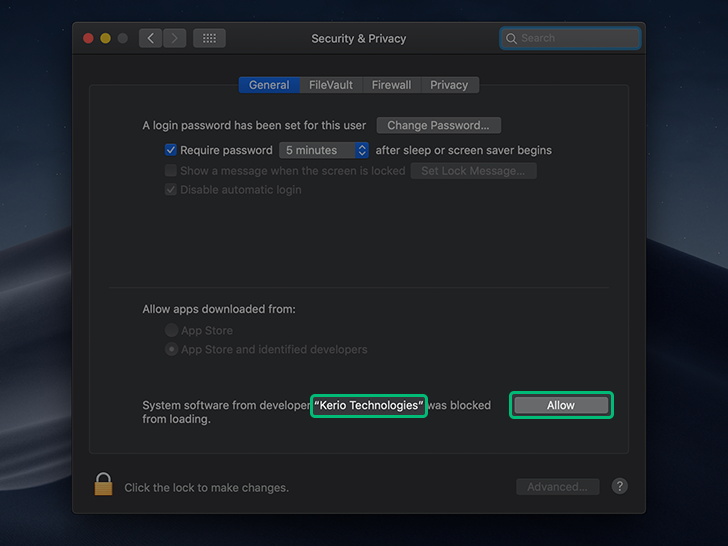Click the Allow button for Kerio Technologies
728x546 pixels.
point(561,405)
